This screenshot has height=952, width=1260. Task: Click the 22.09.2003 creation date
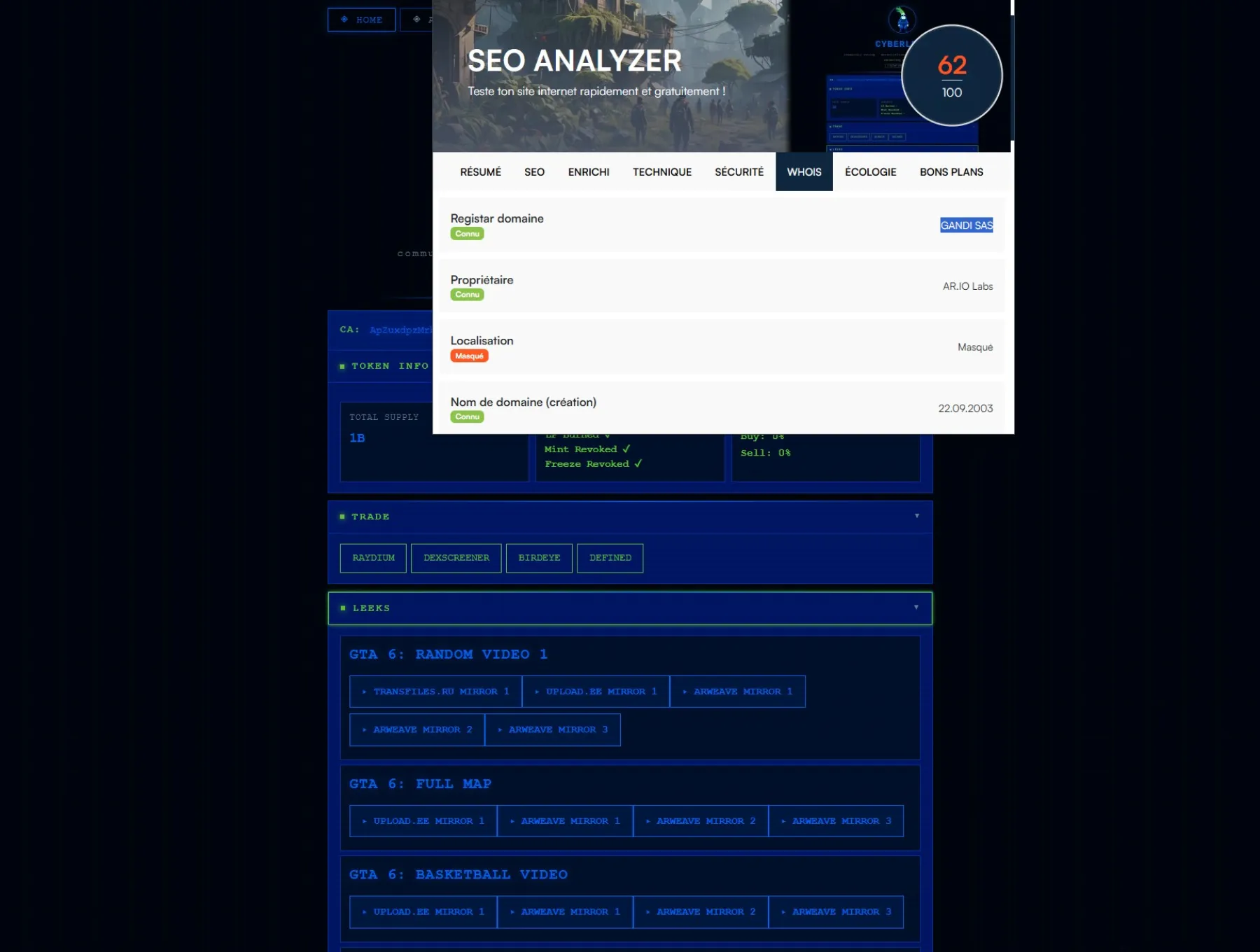tap(965, 409)
